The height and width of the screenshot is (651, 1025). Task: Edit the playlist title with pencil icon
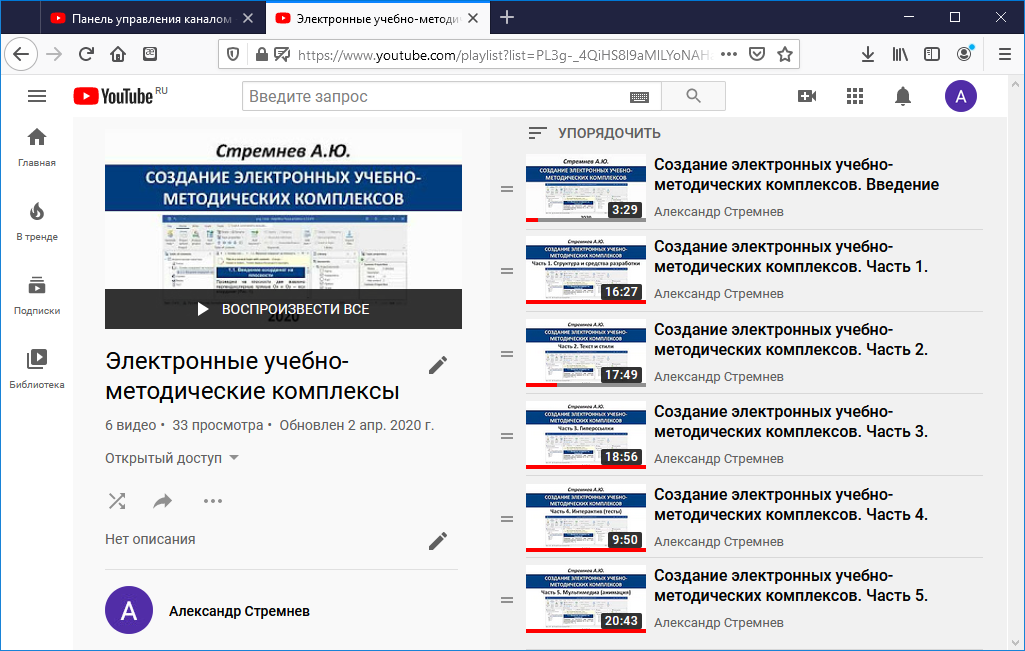[x=438, y=365]
